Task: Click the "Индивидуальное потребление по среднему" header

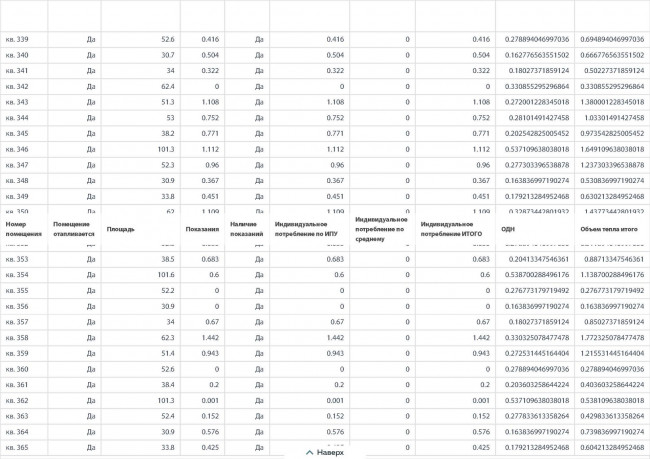Action: tap(381, 229)
